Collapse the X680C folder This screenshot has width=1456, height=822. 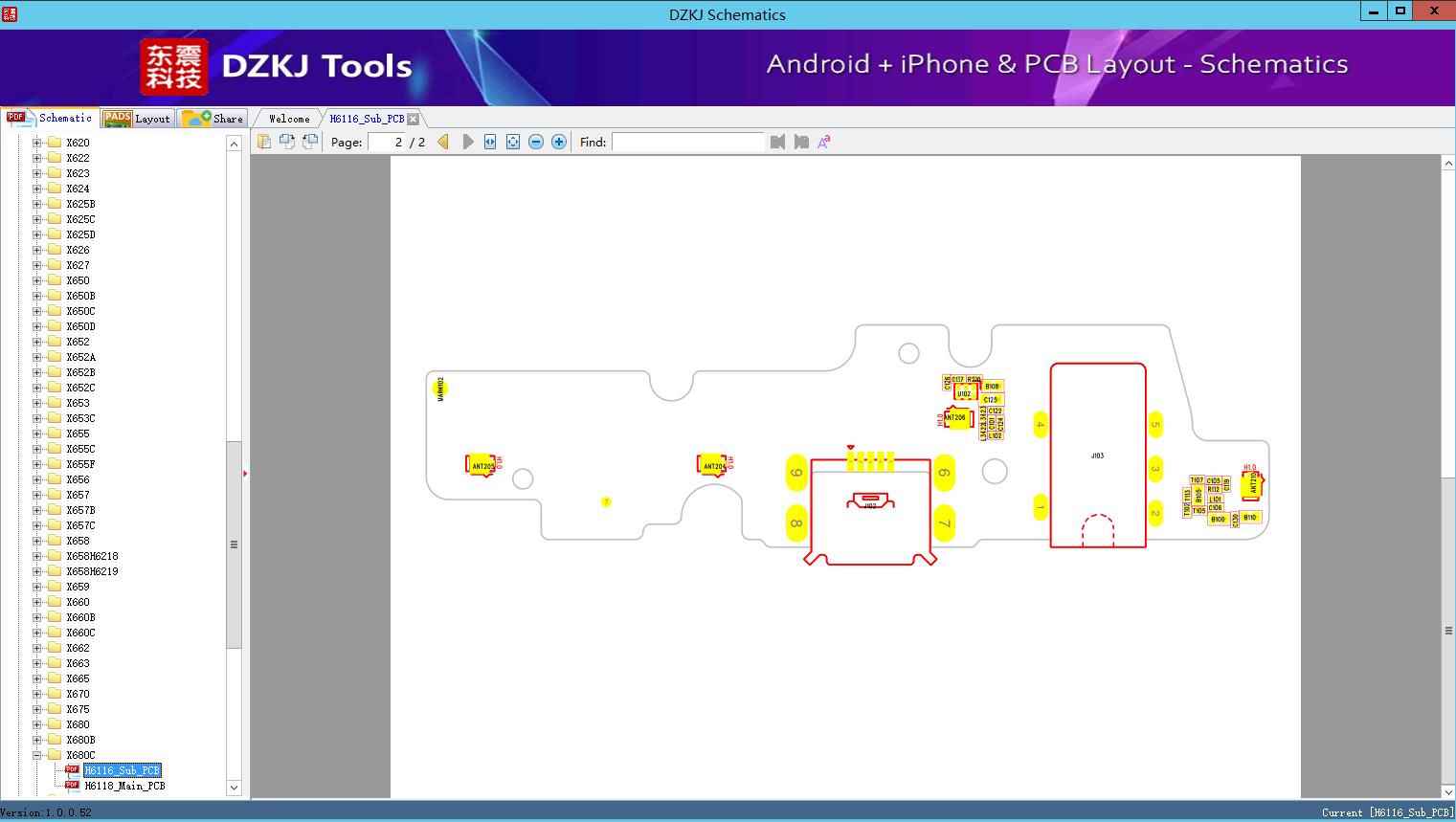pos(37,755)
